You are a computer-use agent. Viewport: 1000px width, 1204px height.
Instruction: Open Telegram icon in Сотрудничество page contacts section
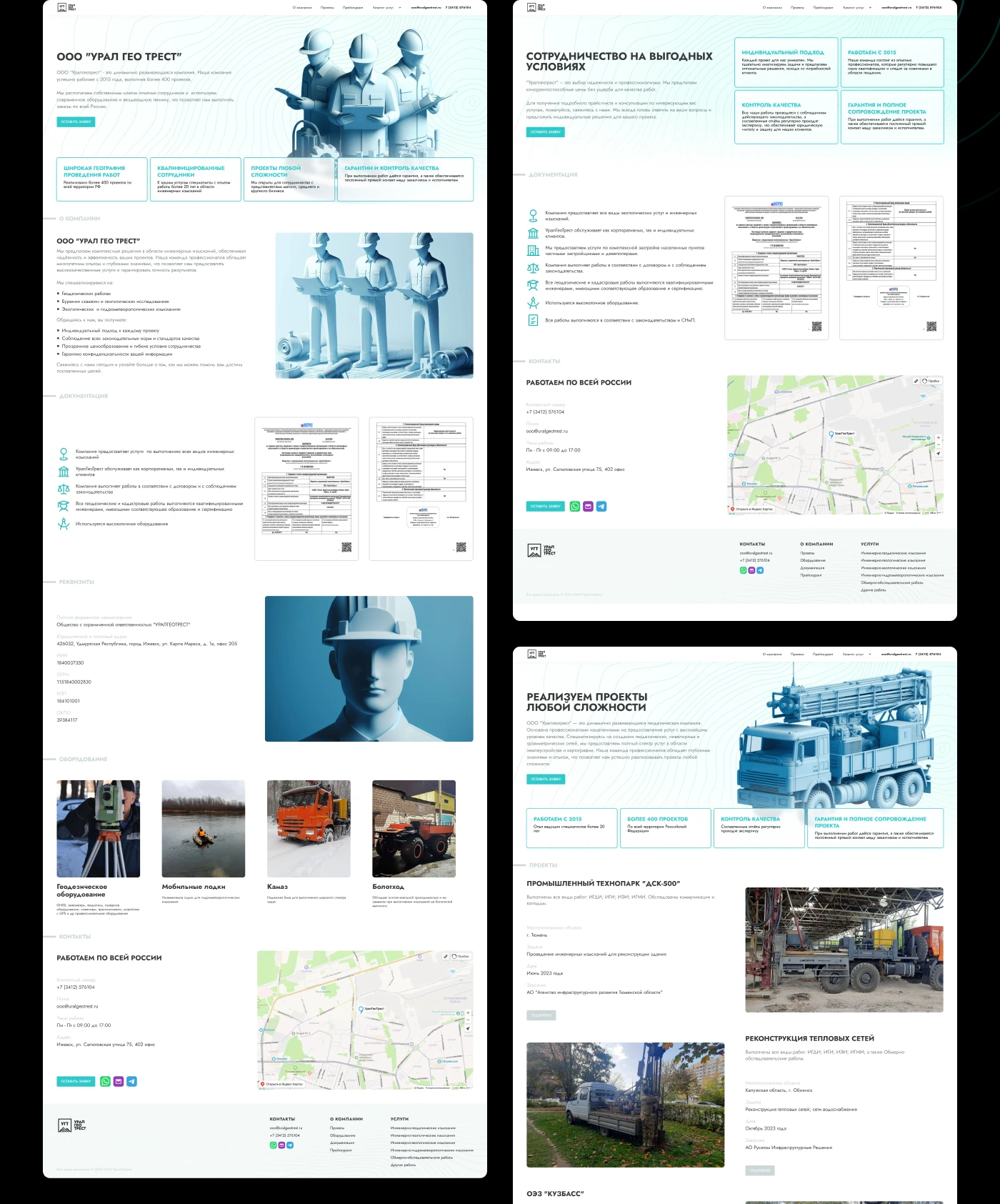point(601,506)
